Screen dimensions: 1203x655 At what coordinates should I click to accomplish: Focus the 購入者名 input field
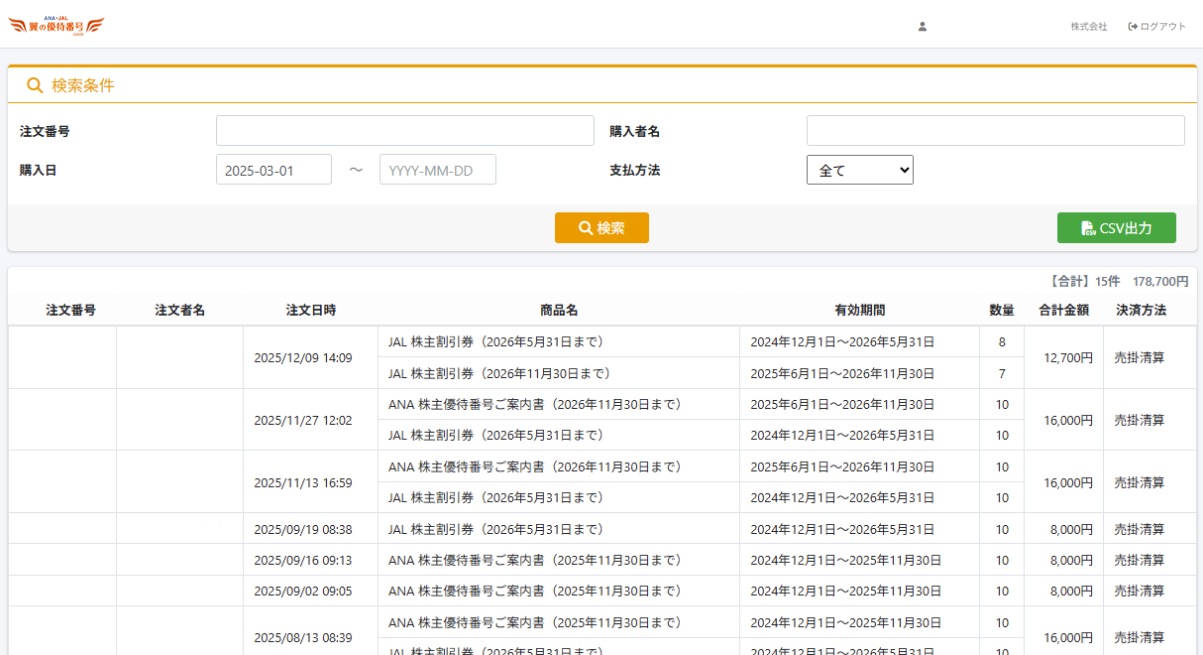(x=995, y=131)
